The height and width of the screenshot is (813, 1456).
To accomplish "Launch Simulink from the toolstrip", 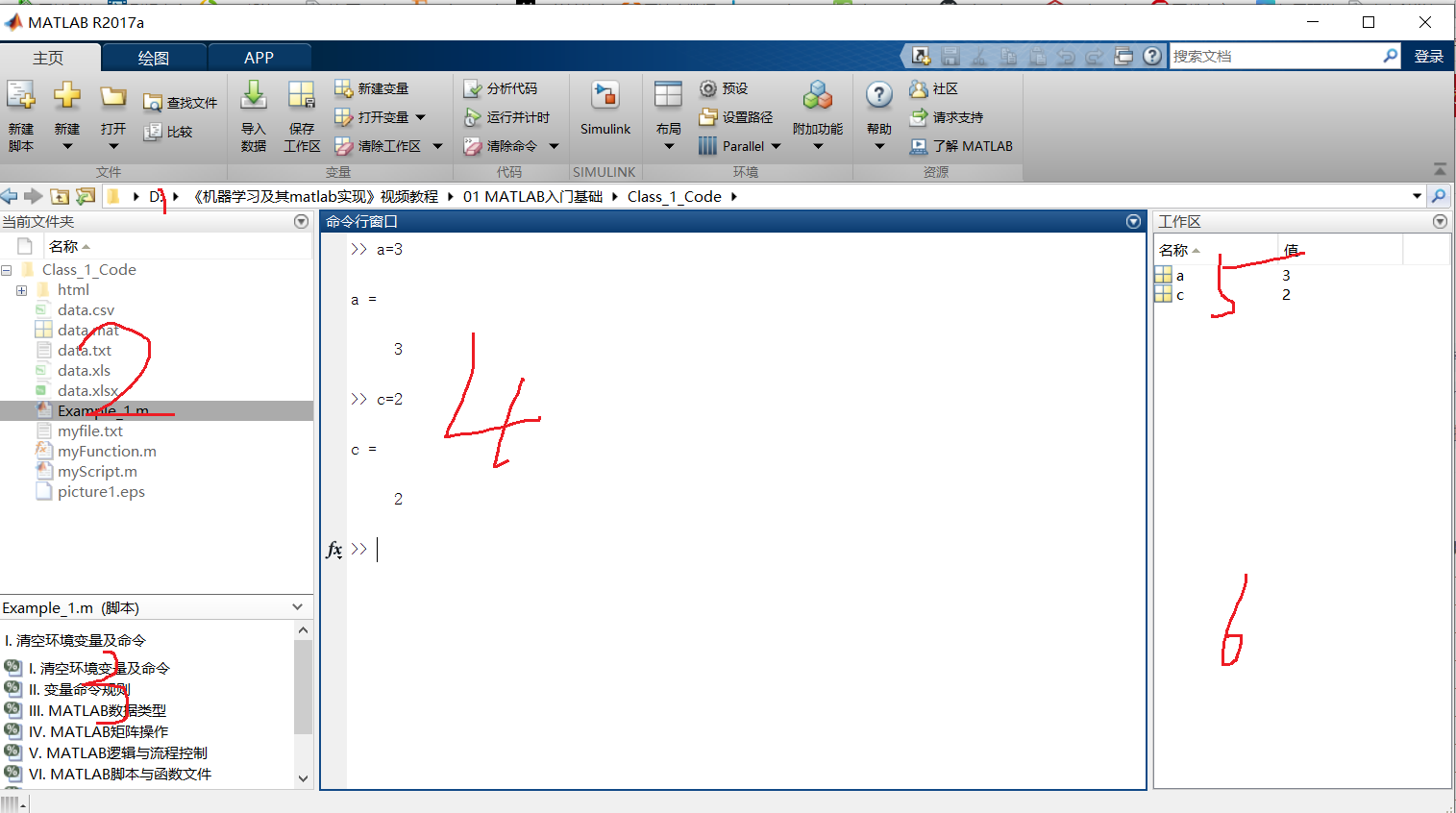I will coord(605,108).
